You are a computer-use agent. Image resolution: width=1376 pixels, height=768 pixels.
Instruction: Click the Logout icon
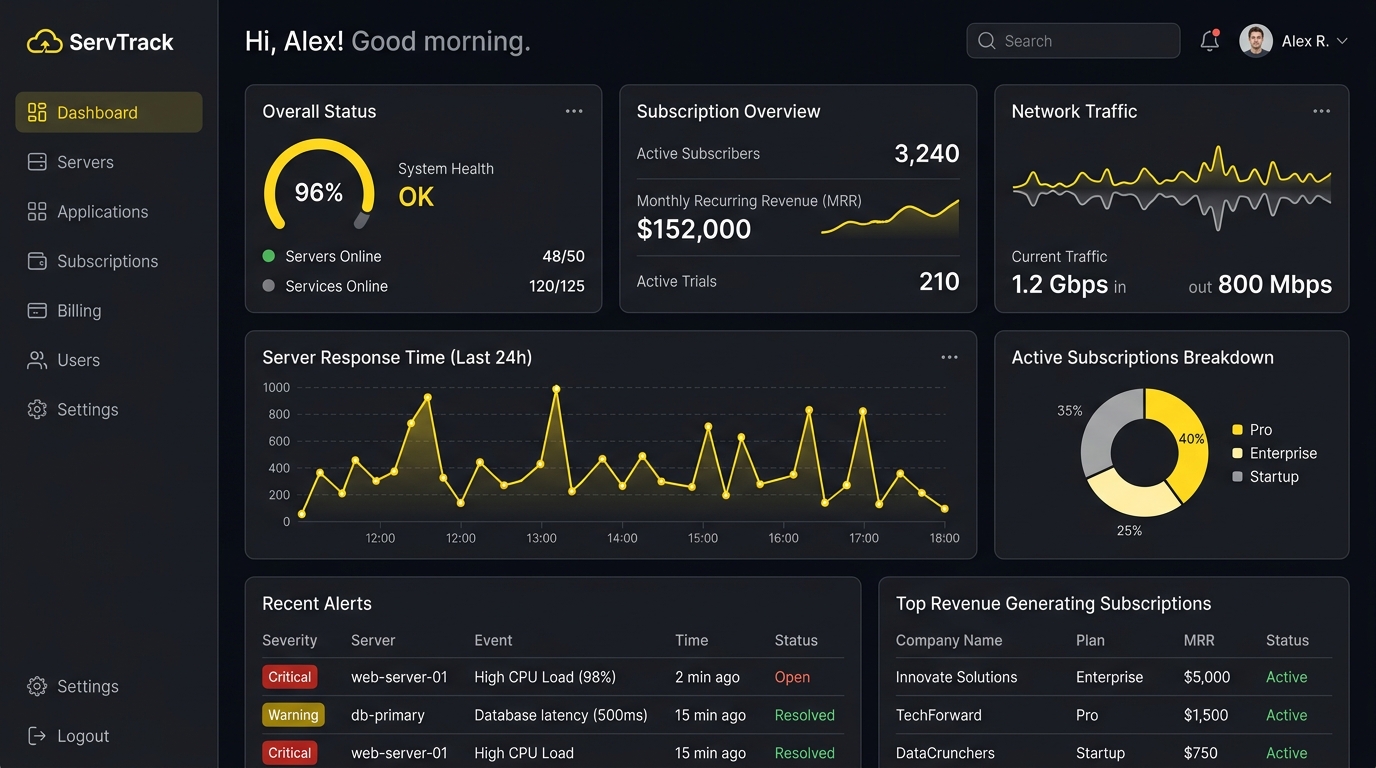[x=37, y=736]
